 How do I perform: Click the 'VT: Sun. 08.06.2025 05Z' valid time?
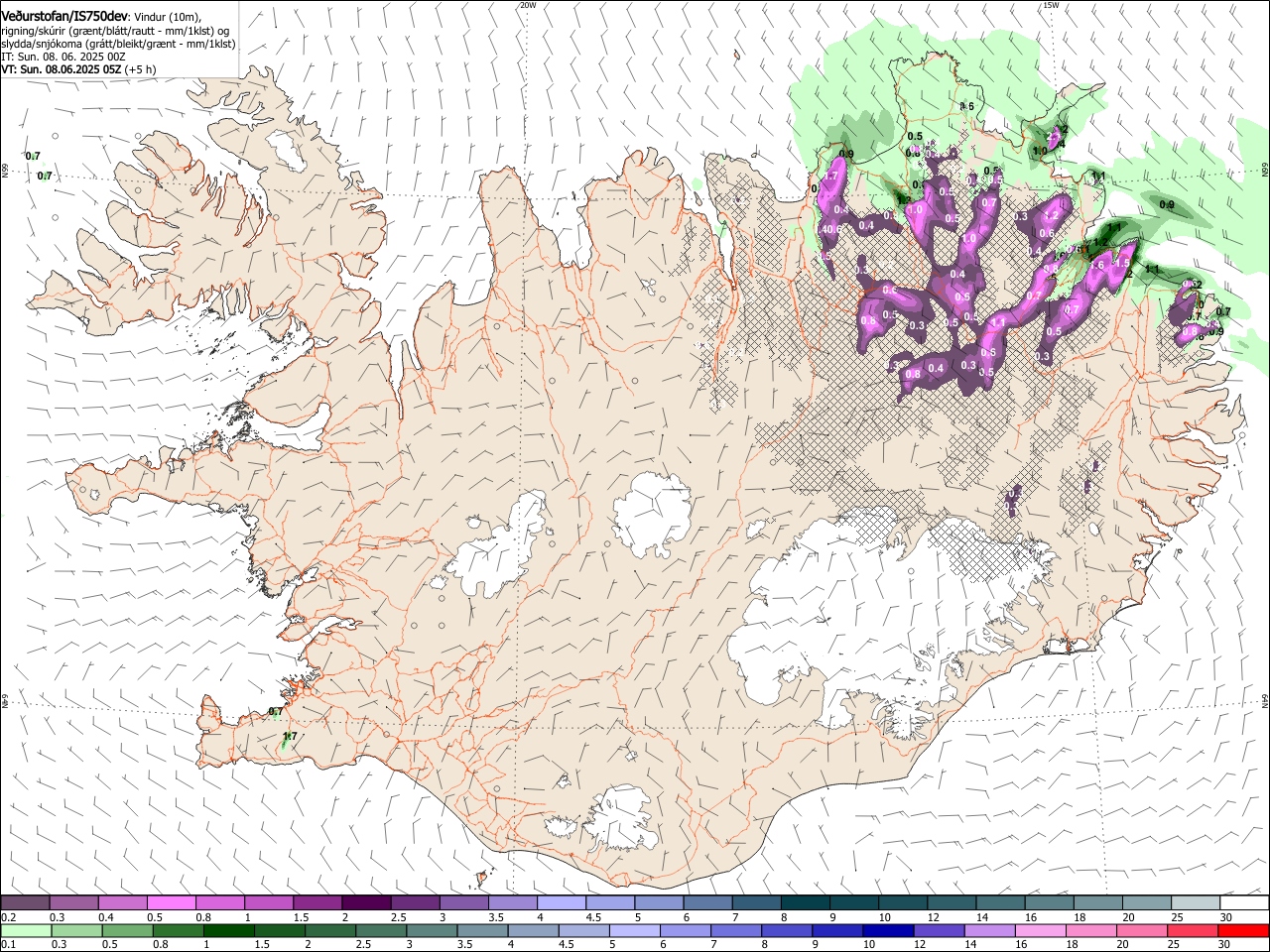pos(61,69)
